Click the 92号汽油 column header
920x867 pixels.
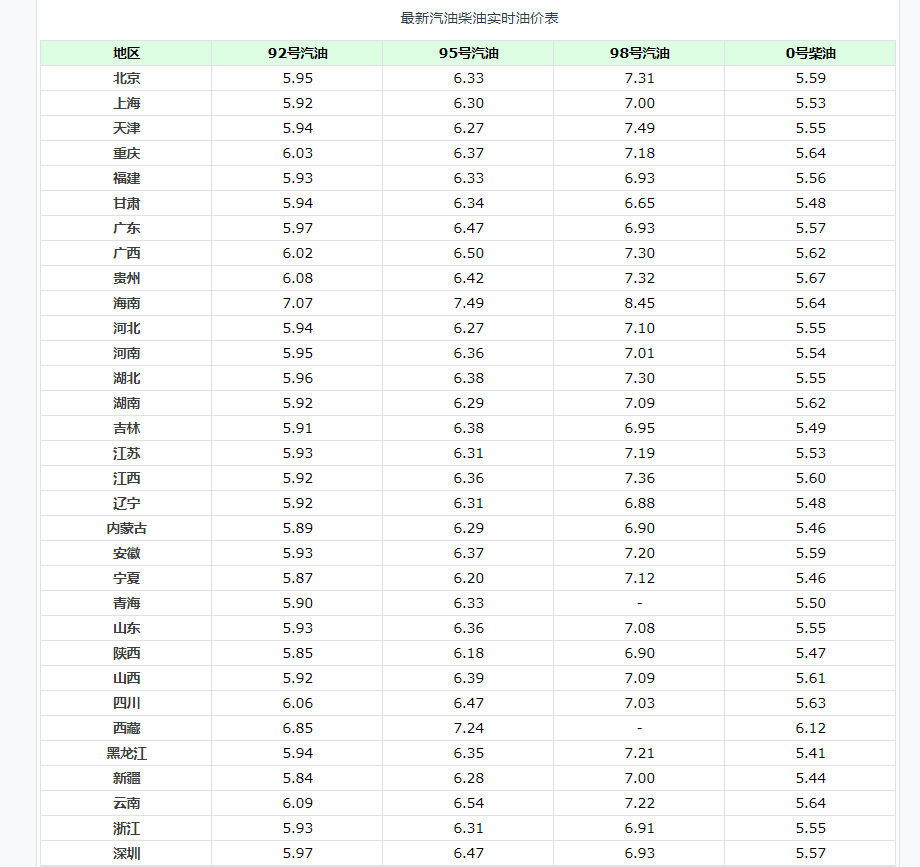click(x=297, y=53)
